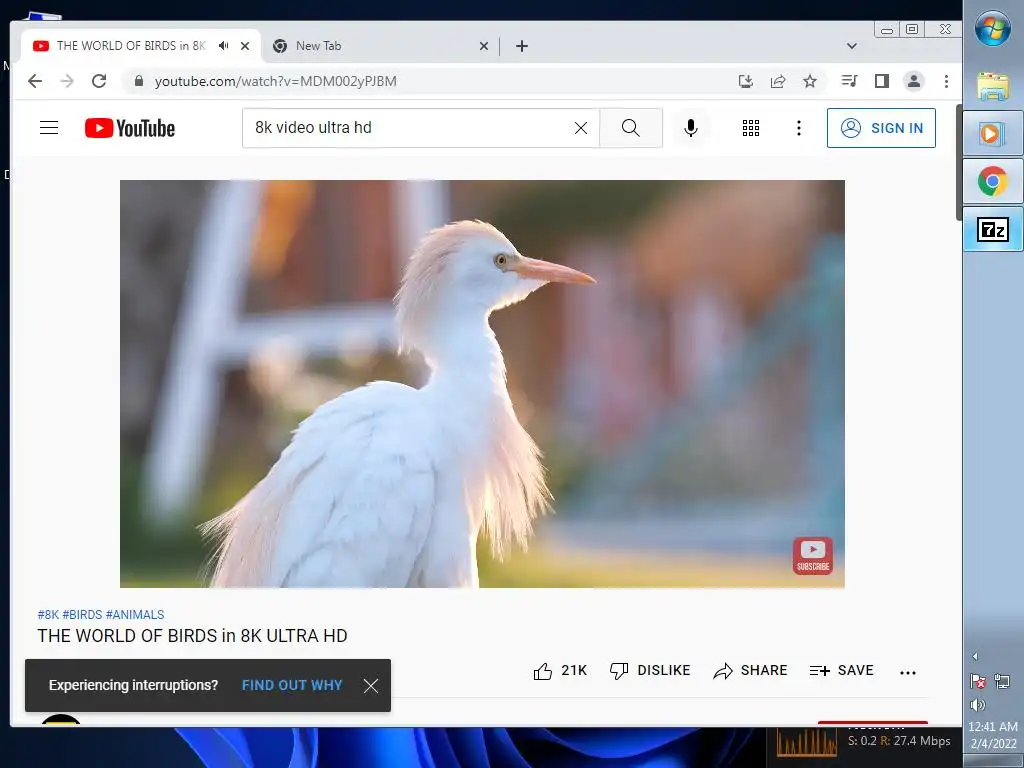Mute the tab audio speaker icon
Viewport: 1024px width, 768px height.
click(x=224, y=46)
